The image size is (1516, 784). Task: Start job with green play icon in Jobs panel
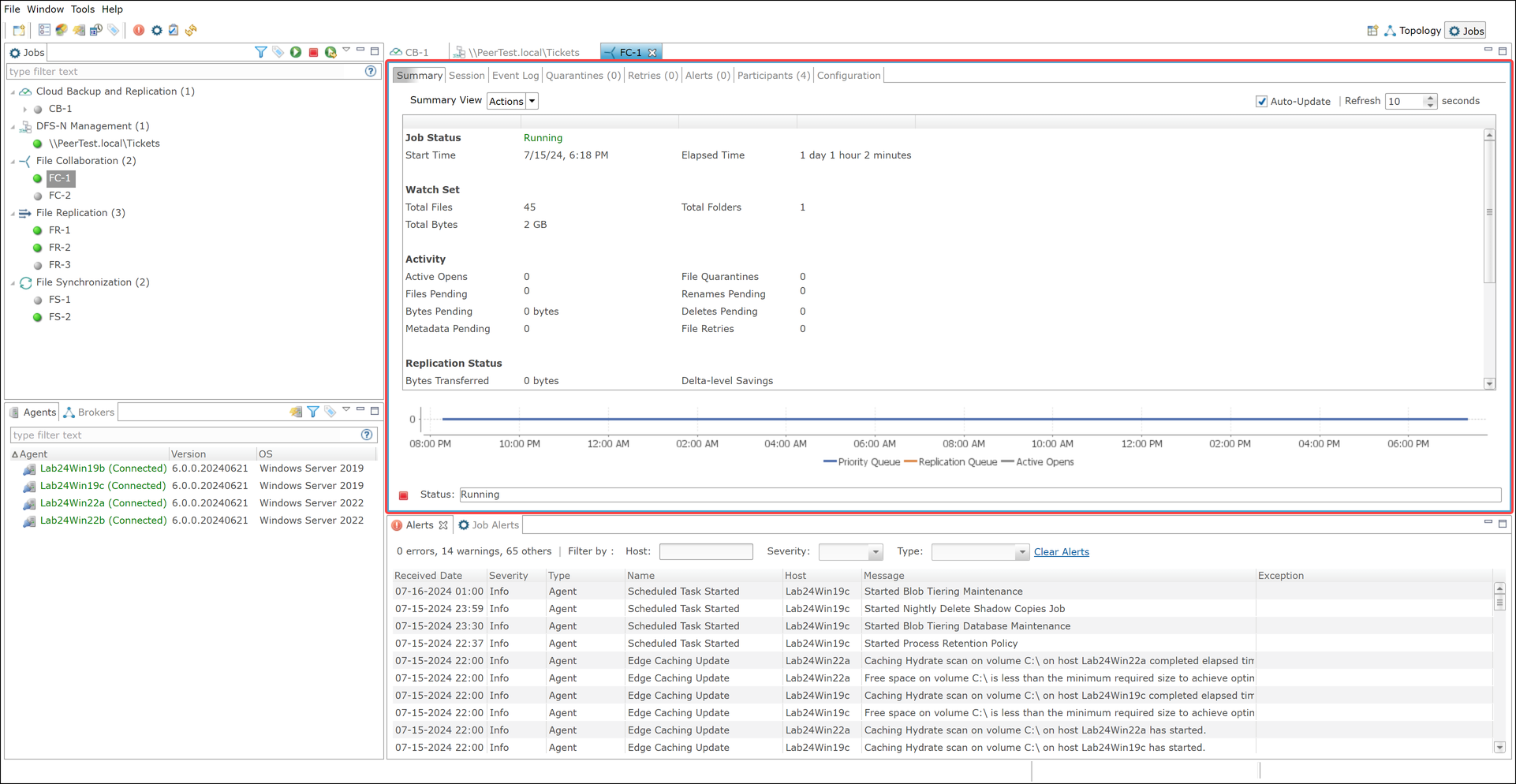pyautogui.click(x=296, y=52)
